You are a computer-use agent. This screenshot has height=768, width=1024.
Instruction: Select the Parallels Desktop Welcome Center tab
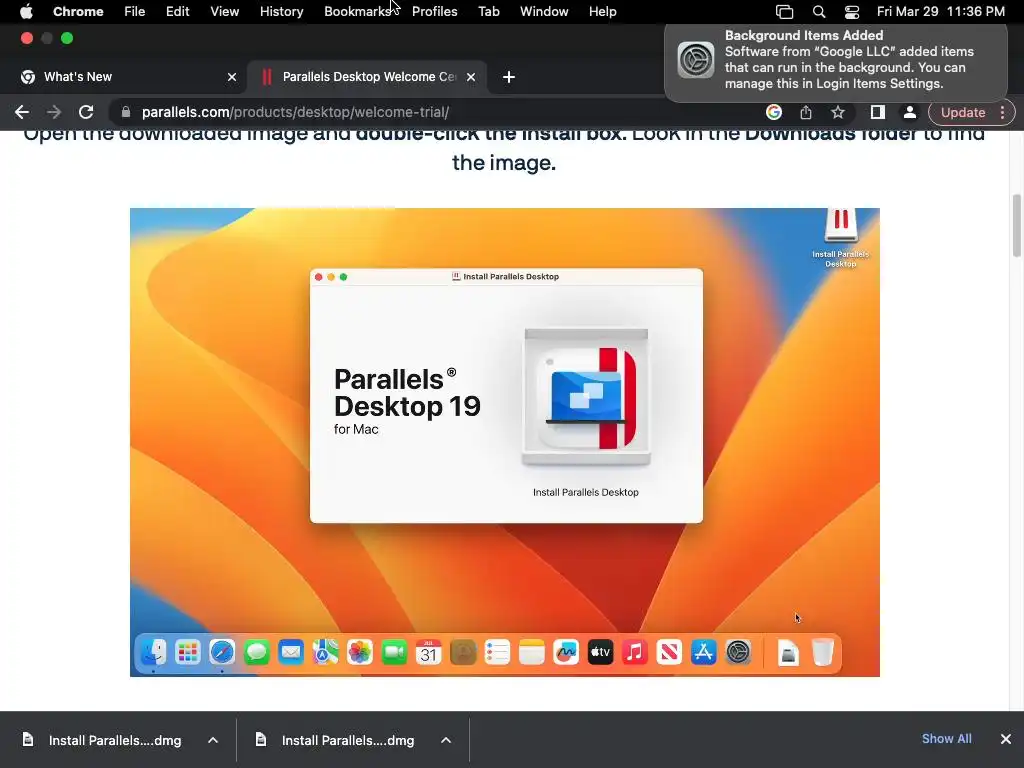pos(367,77)
